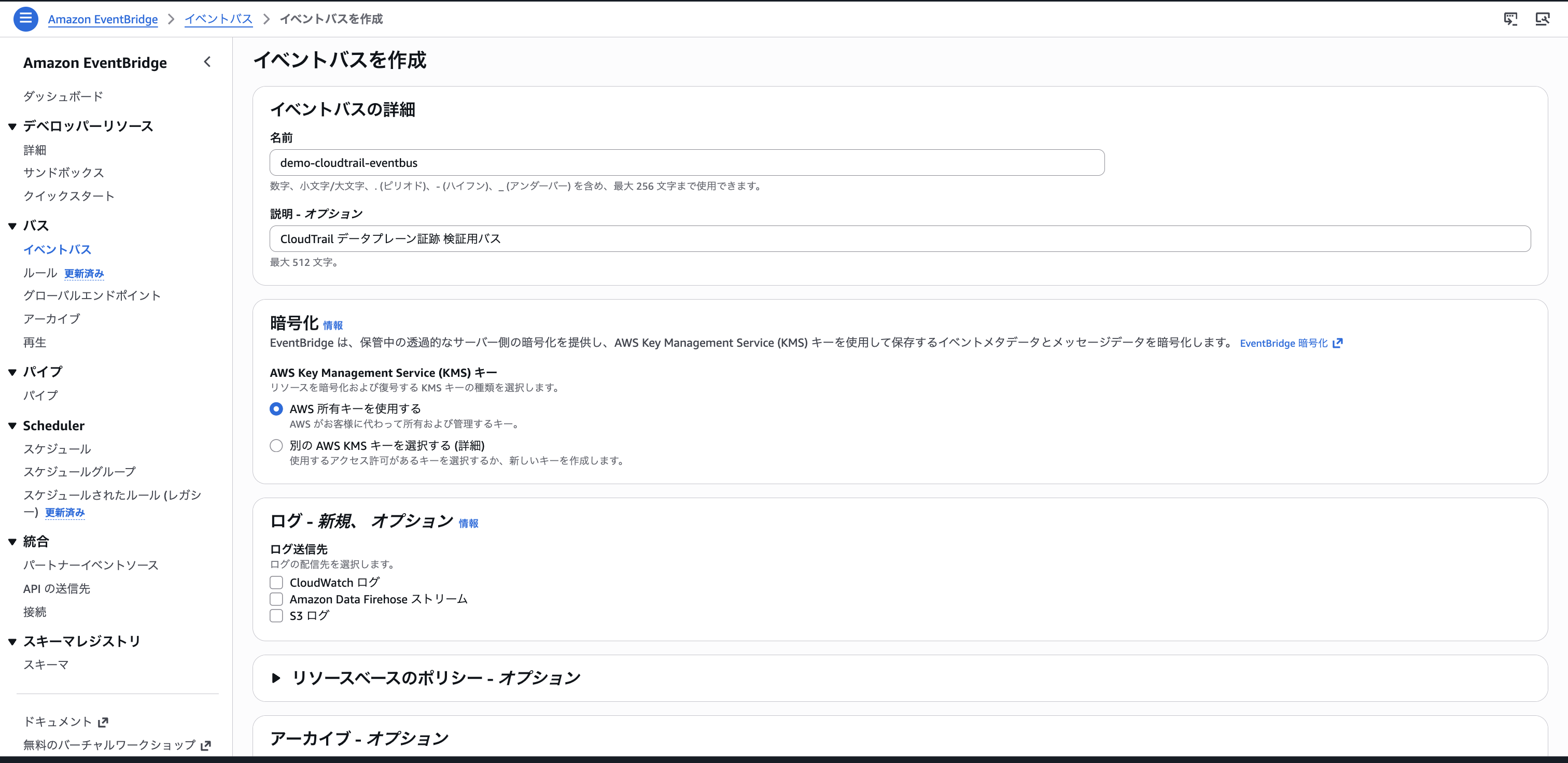The width and height of the screenshot is (1568, 763).
Task: Collapse the デベロッパーリソース sidebar section
Action: pos(12,126)
